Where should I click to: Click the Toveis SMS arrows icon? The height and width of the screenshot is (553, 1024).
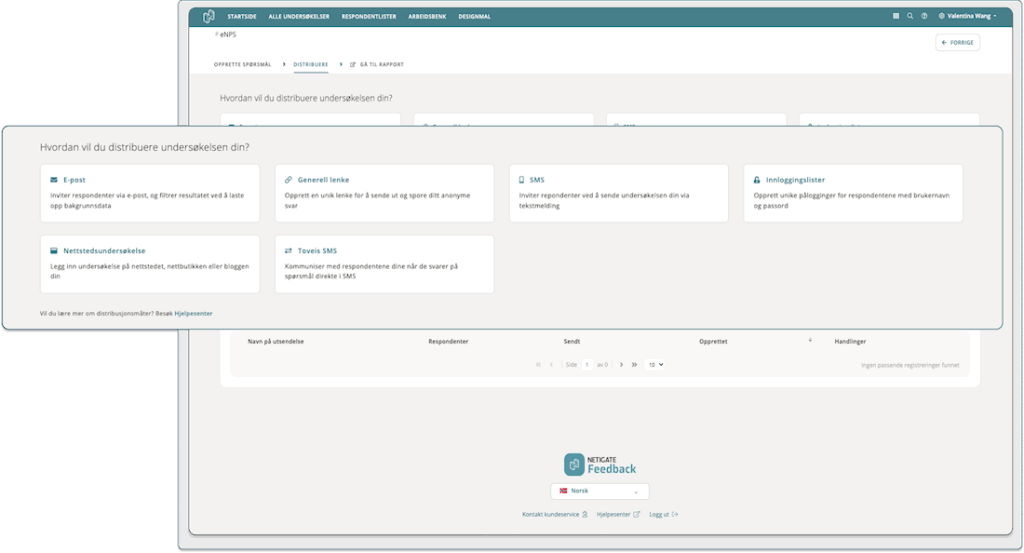tap(288, 251)
